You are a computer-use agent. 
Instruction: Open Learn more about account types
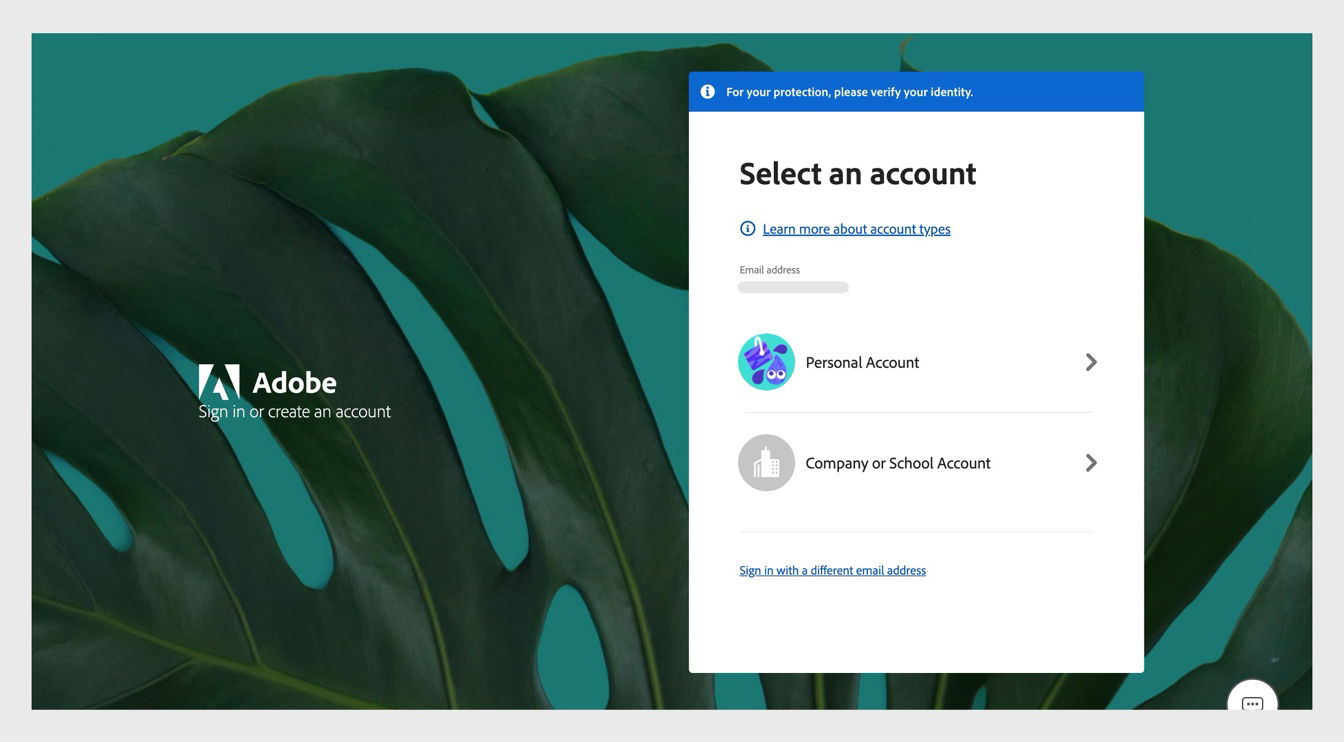coord(857,227)
